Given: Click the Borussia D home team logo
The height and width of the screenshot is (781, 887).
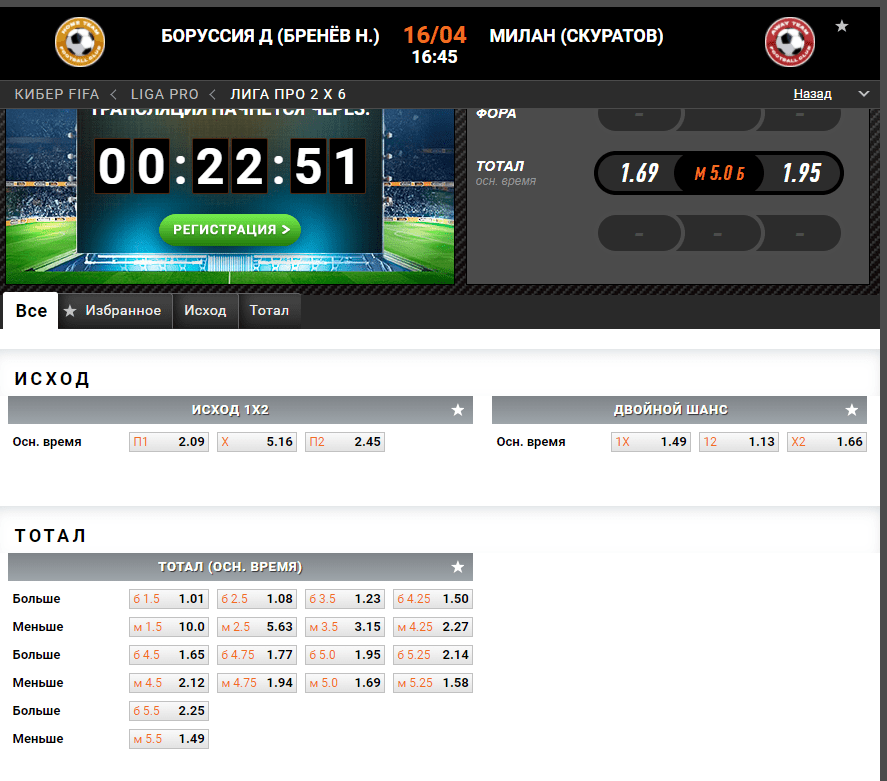Looking at the screenshot, I should click(80, 42).
